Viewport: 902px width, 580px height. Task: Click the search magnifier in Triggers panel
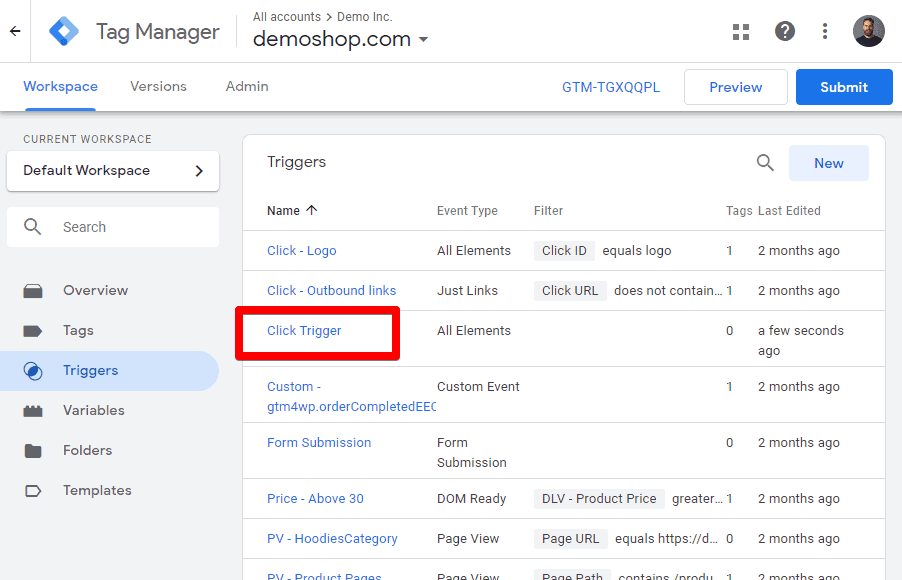click(x=765, y=163)
